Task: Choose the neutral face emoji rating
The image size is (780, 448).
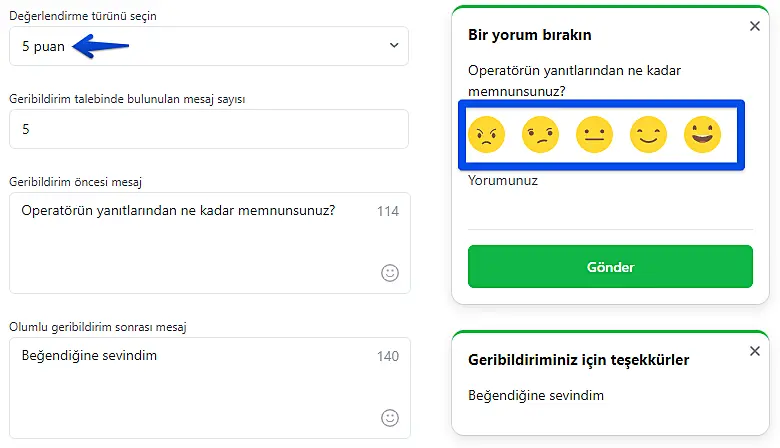Action: 594,134
